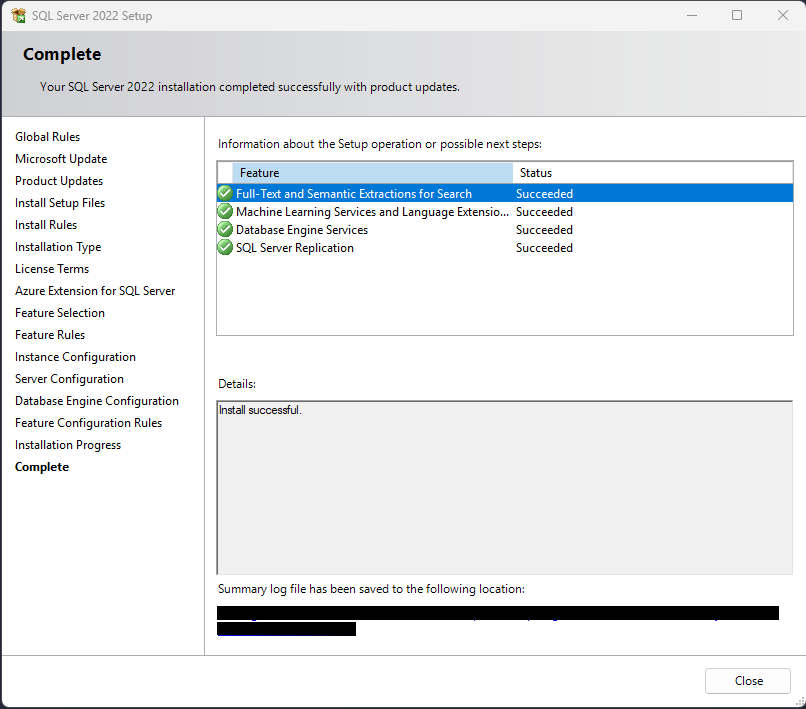Viewport: 806px width, 709px height.
Task: Click the Database Engine Configuration step
Action: coord(97,401)
